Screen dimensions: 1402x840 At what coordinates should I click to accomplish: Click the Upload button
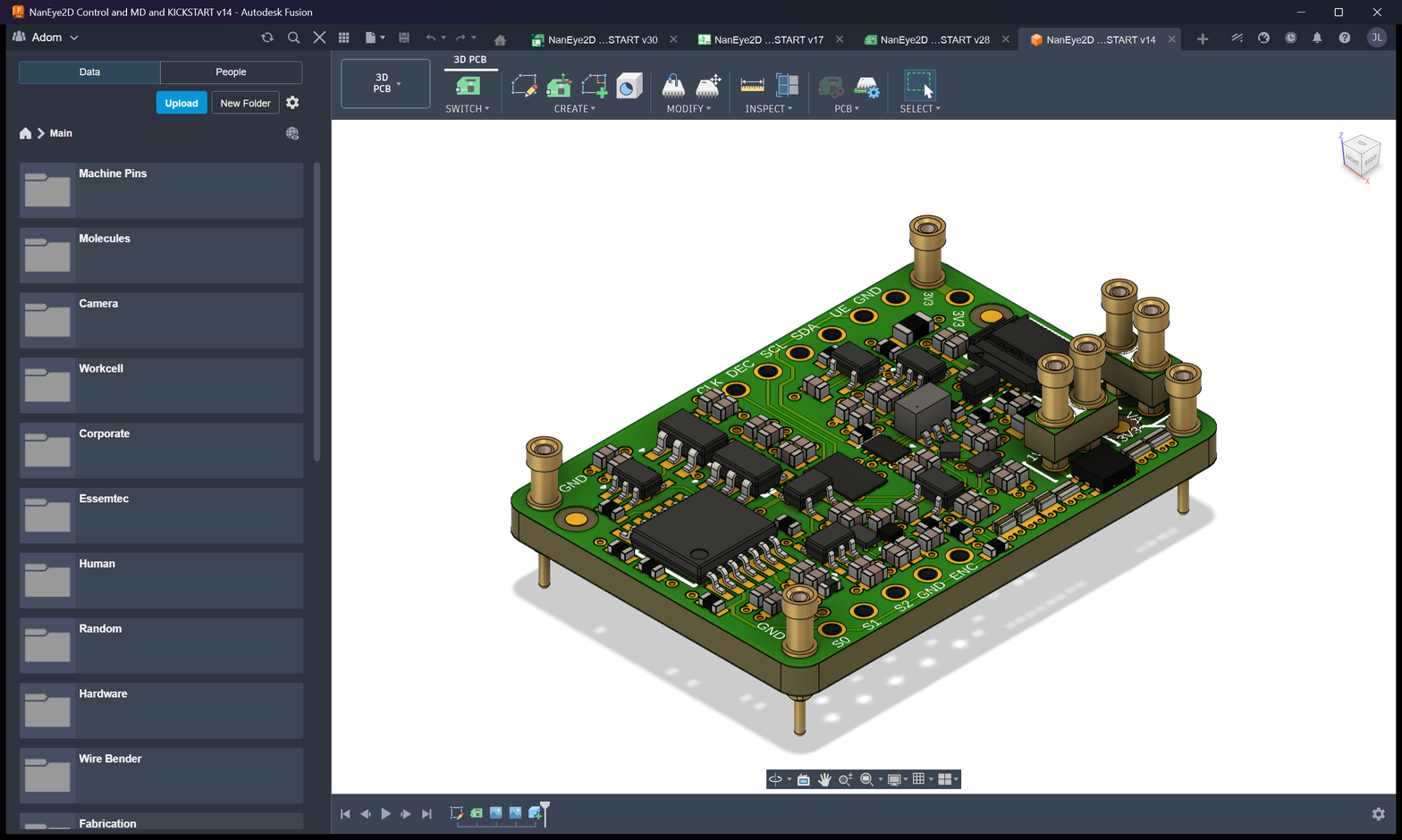point(182,103)
